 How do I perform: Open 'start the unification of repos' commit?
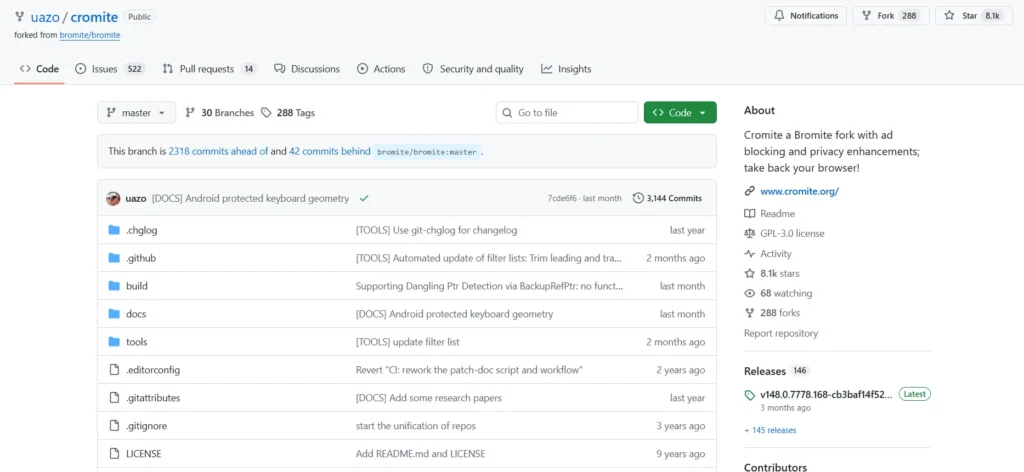tap(415, 426)
